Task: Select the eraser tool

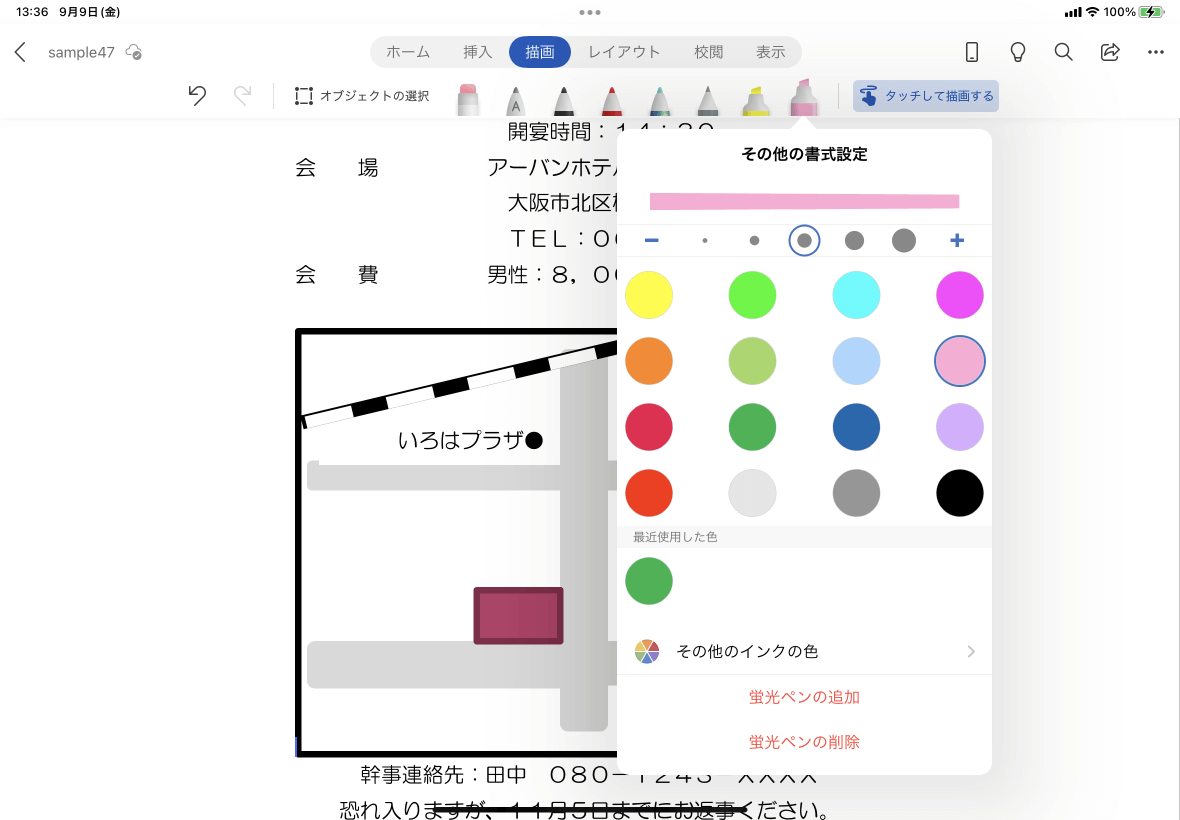Action: [x=468, y=99]
